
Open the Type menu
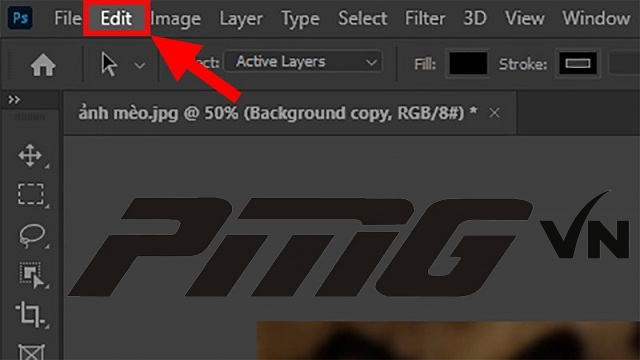pos(300,19)
